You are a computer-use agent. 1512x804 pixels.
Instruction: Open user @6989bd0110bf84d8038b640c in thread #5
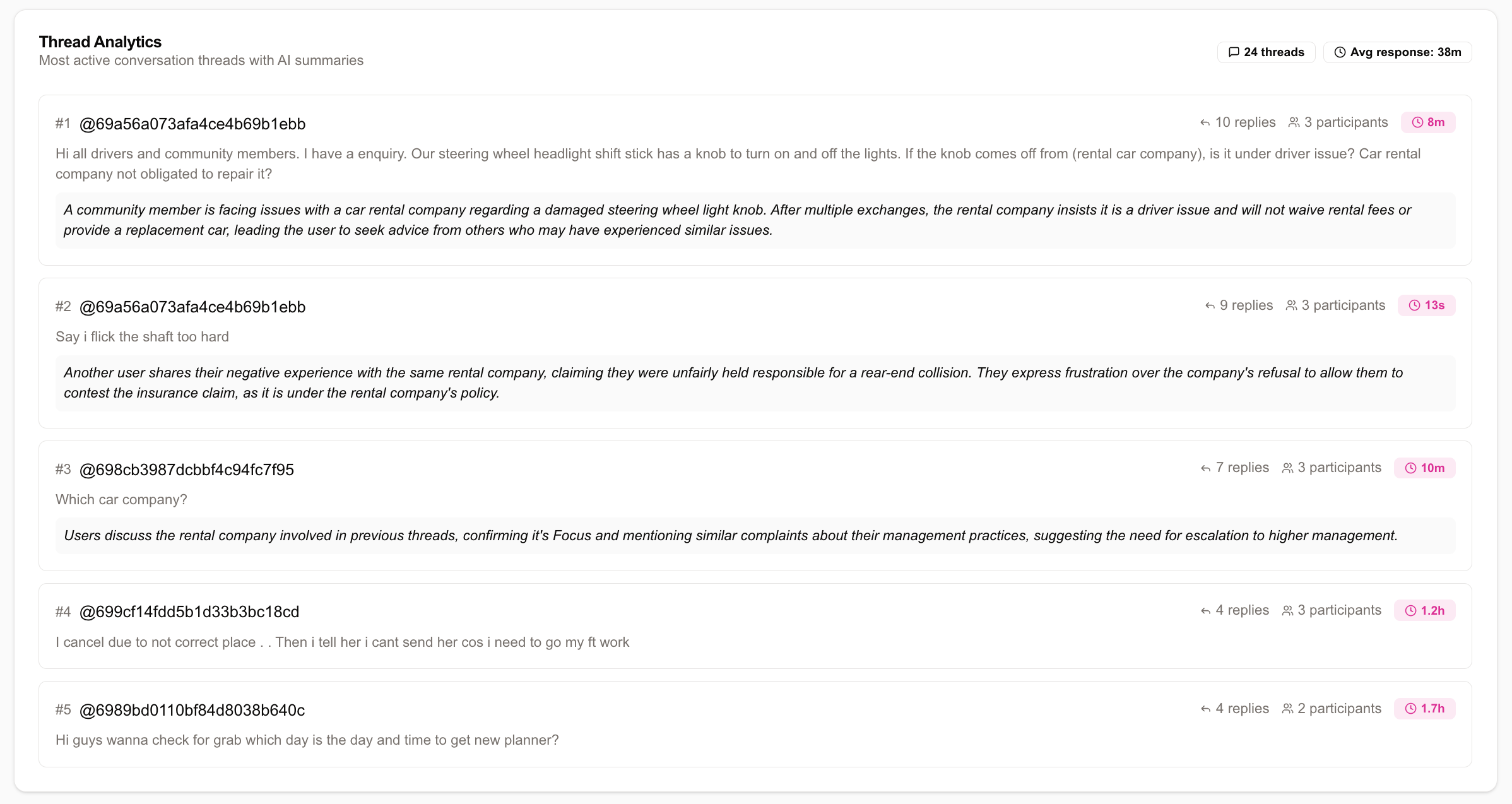click(x=192, y=710)
